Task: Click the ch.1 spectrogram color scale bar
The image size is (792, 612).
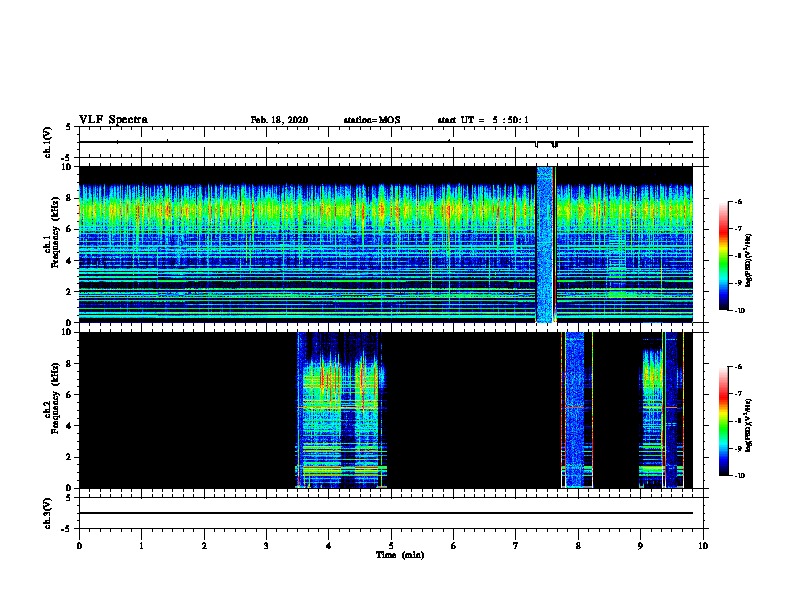Action: tap(723, 256)
